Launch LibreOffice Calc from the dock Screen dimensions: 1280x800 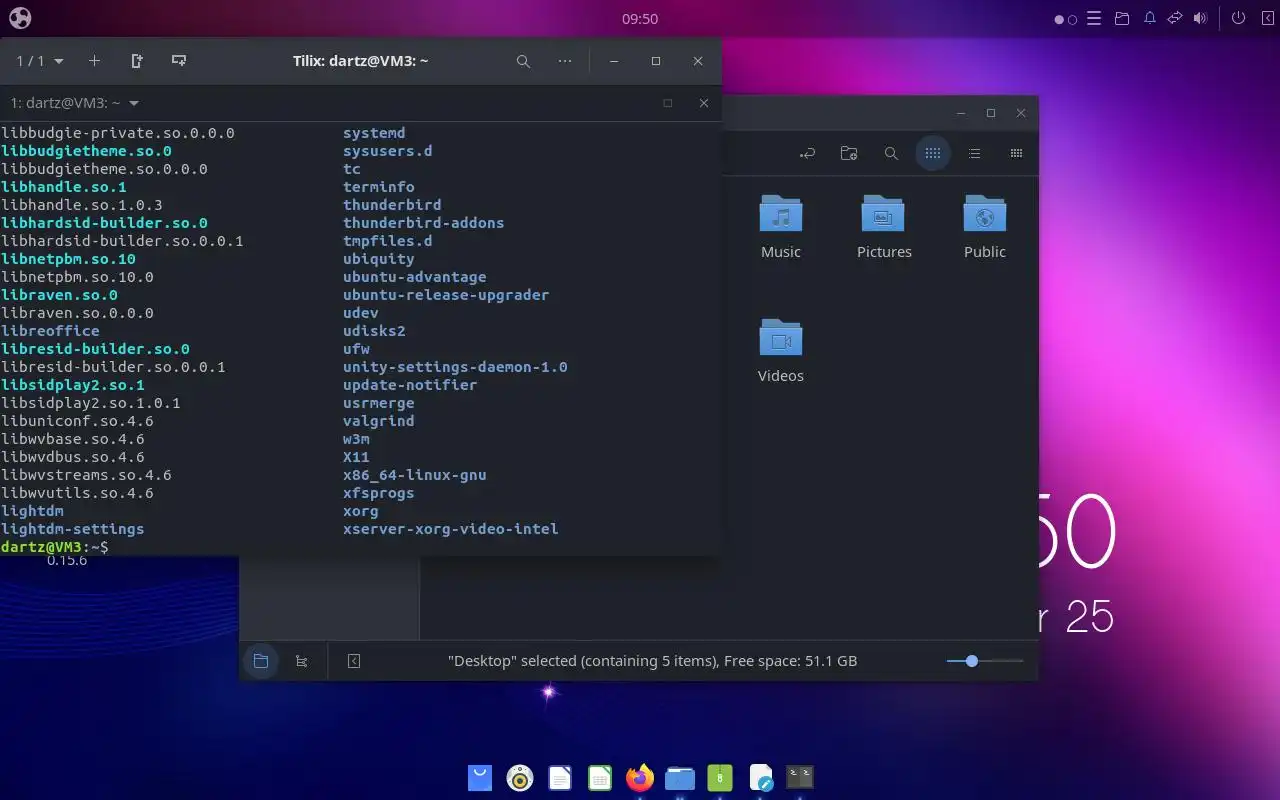pyautogui.click(x=600, y=777)
